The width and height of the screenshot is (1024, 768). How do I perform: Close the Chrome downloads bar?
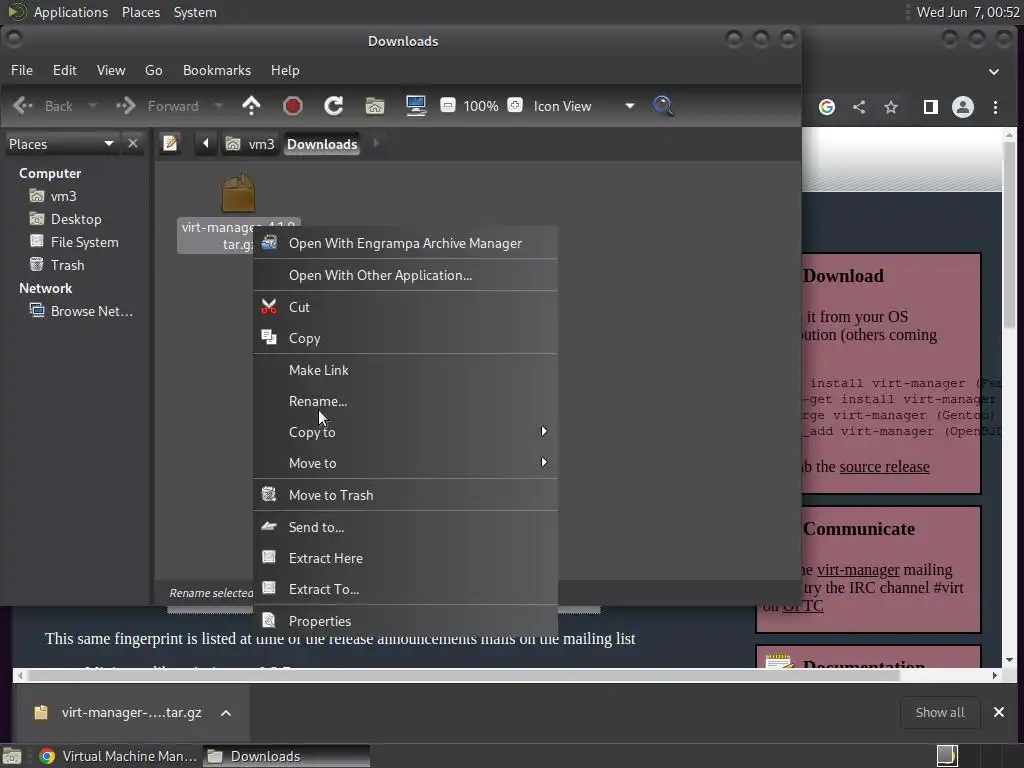[x=999, y=712]
